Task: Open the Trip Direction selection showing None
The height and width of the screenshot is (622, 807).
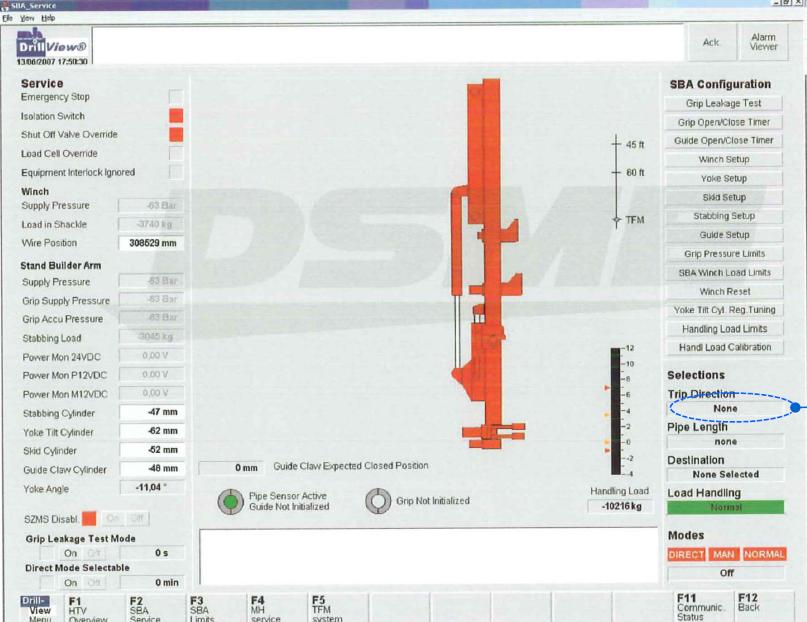Action: pyautogui.click(x=726, y=408)
